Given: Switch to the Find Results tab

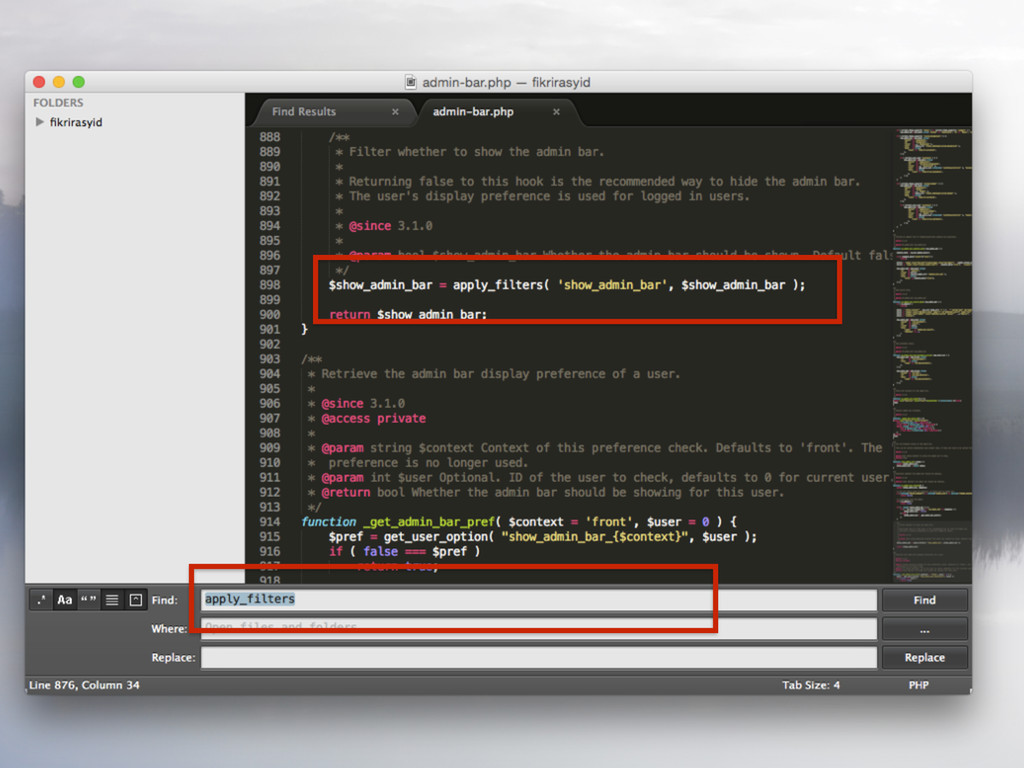Looking at the screenshot, I should point(304,112).
